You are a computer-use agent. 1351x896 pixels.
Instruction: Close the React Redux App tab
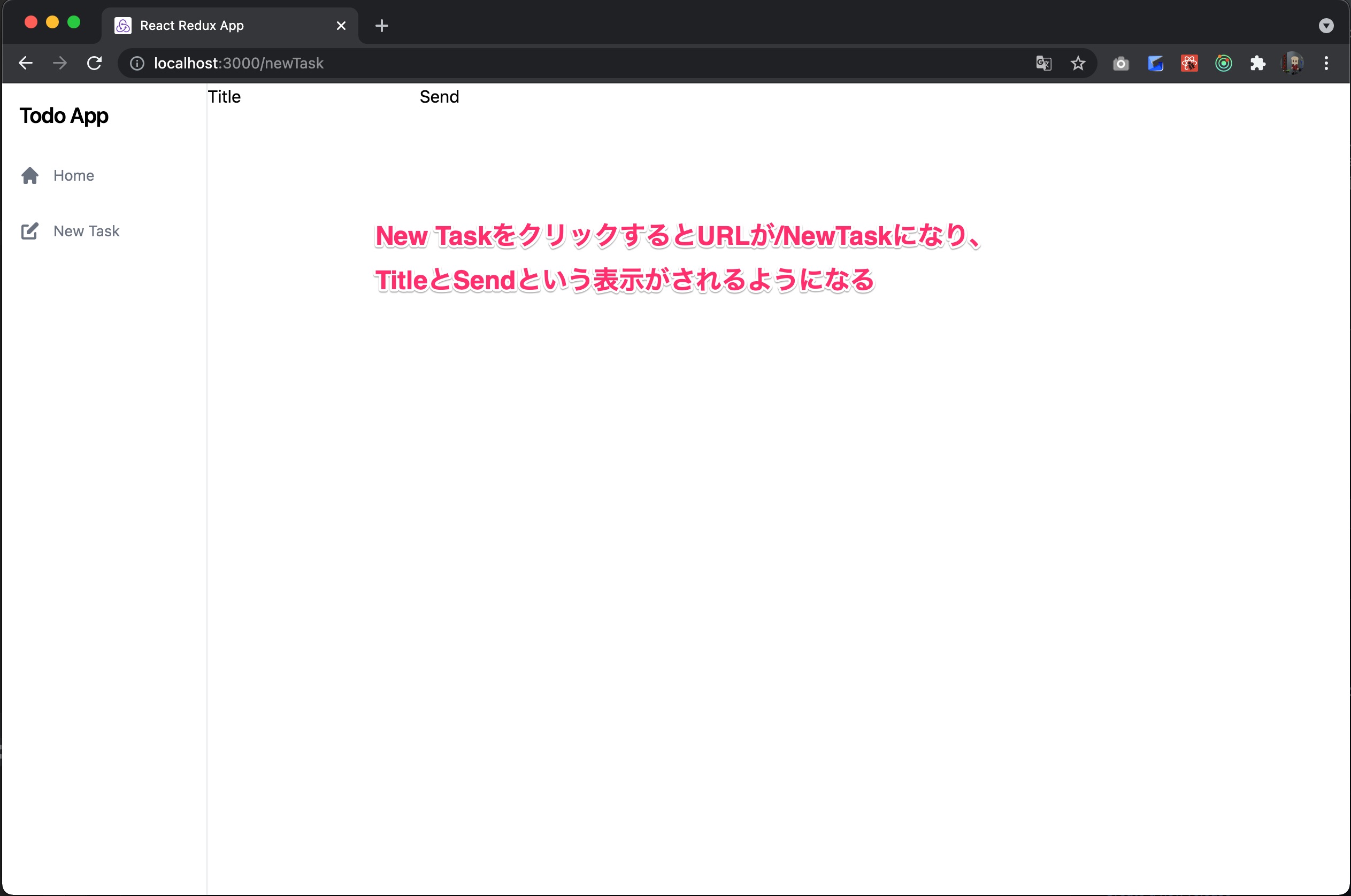pos(341,26)
